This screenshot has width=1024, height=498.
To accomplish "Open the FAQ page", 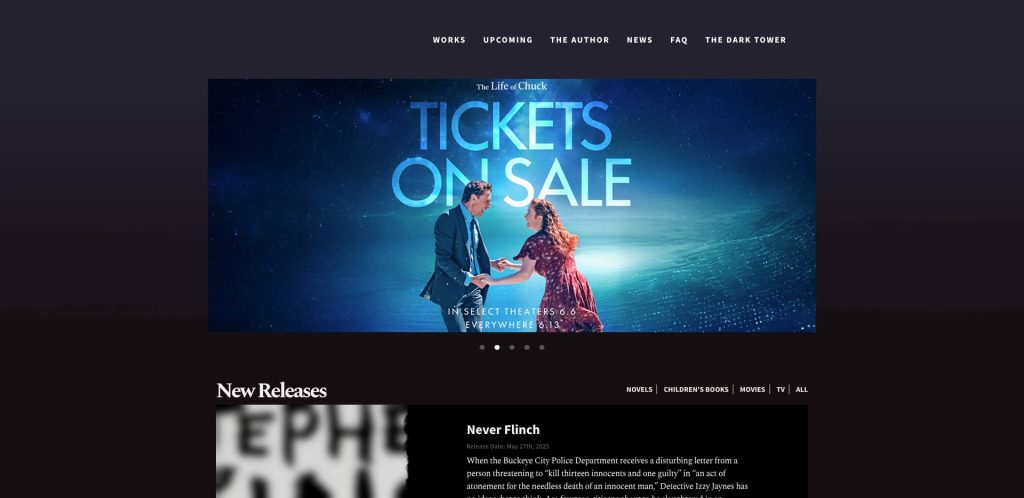I will pyautogui.click(x=679, y=40).
